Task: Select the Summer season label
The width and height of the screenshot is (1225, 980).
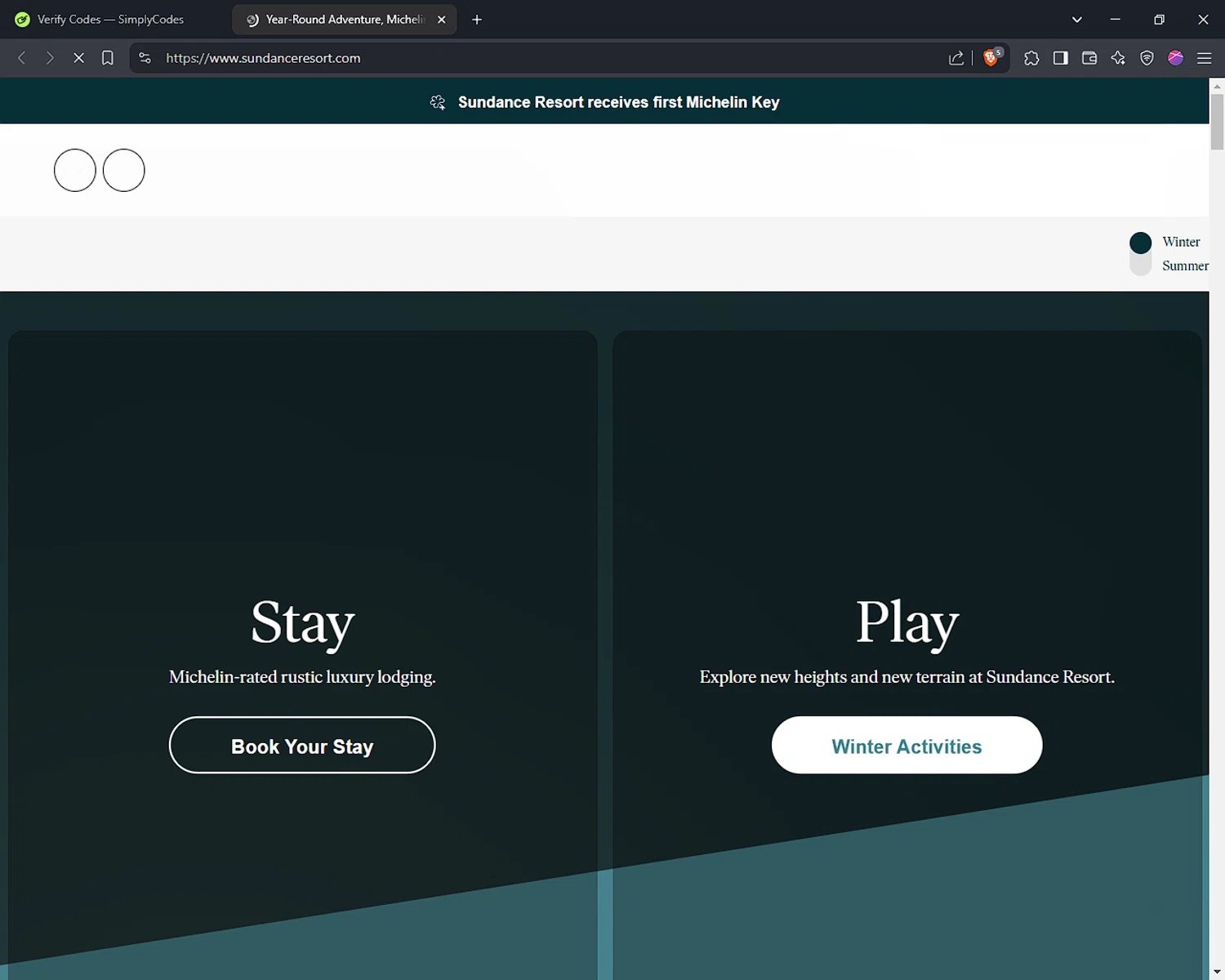Action: (1185, 265)
